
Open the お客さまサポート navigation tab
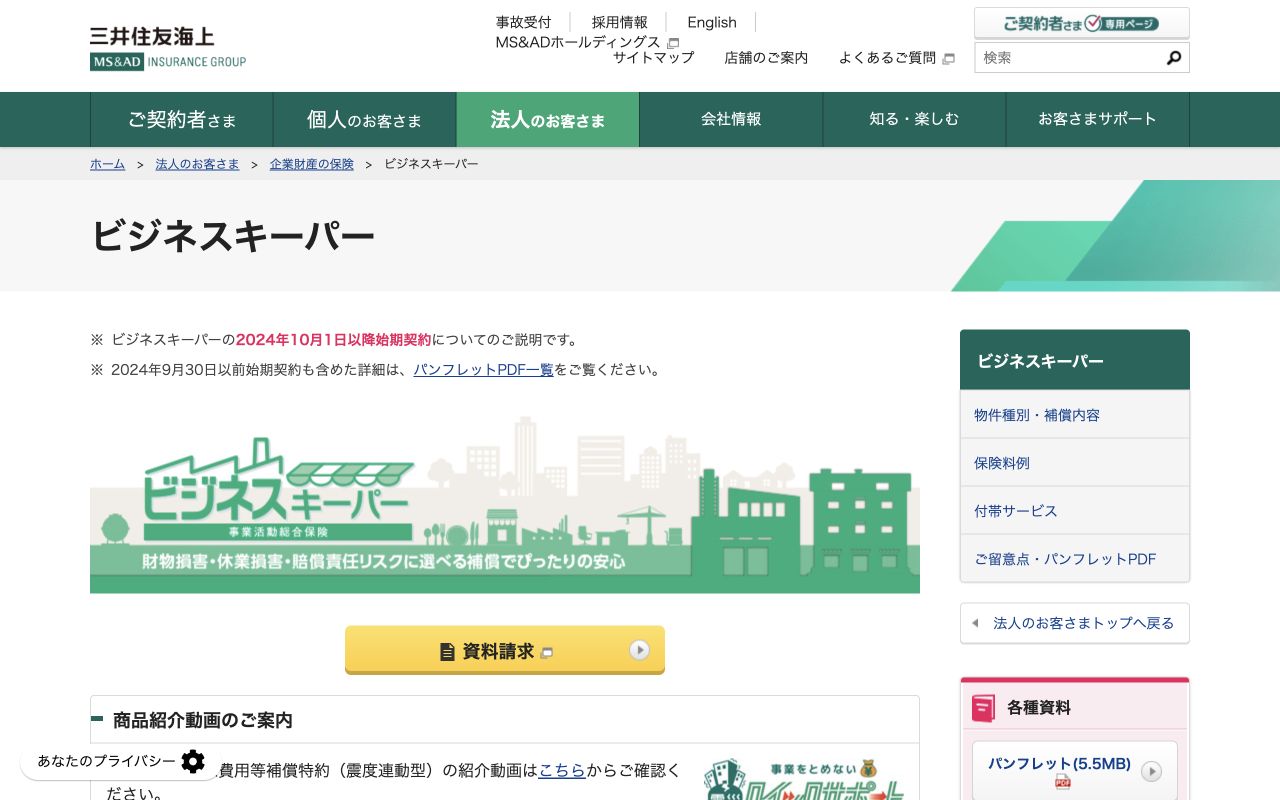click(1097, 120)
